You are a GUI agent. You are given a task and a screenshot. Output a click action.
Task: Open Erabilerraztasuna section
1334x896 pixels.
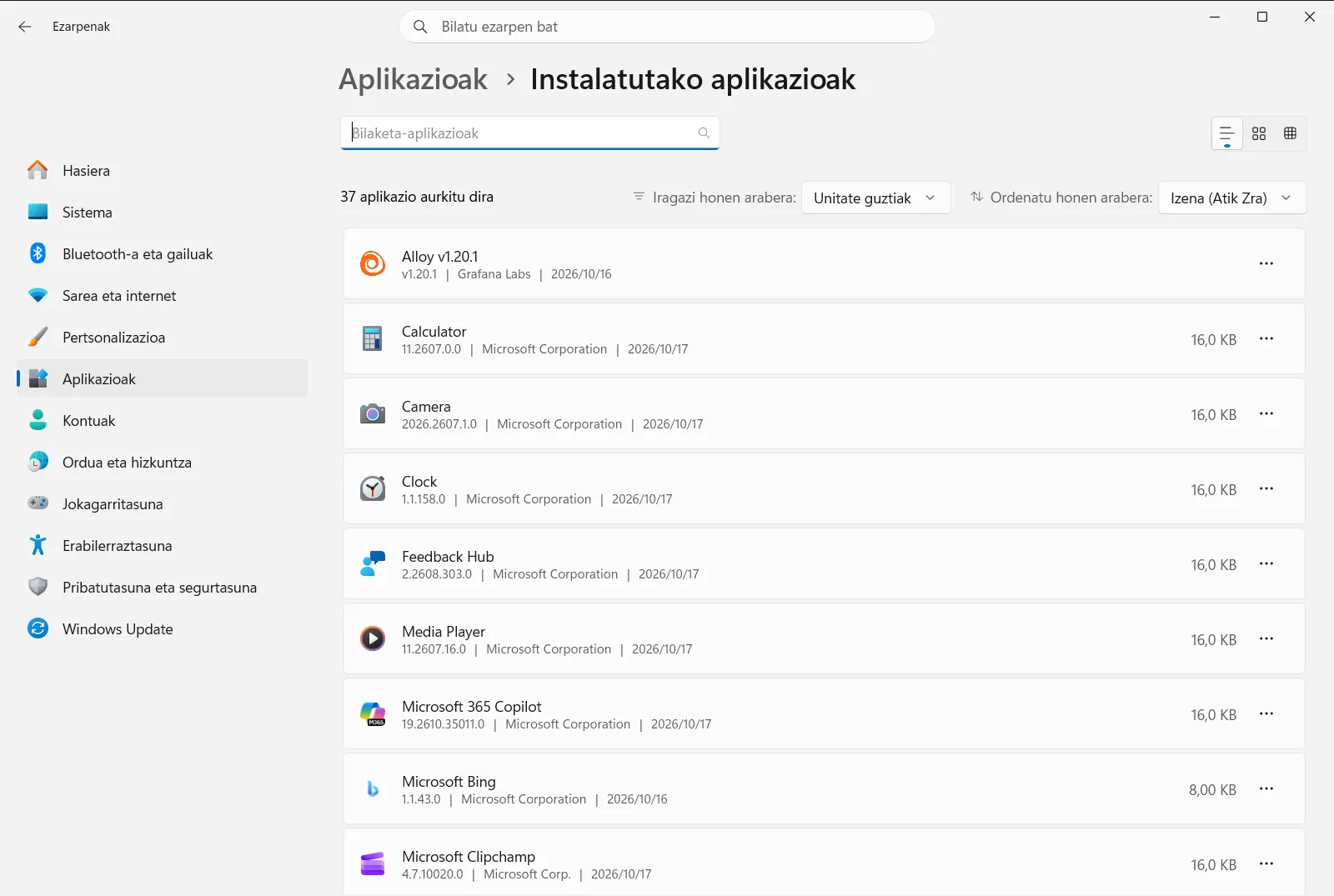pyautogui.click(x=163, y=545)
